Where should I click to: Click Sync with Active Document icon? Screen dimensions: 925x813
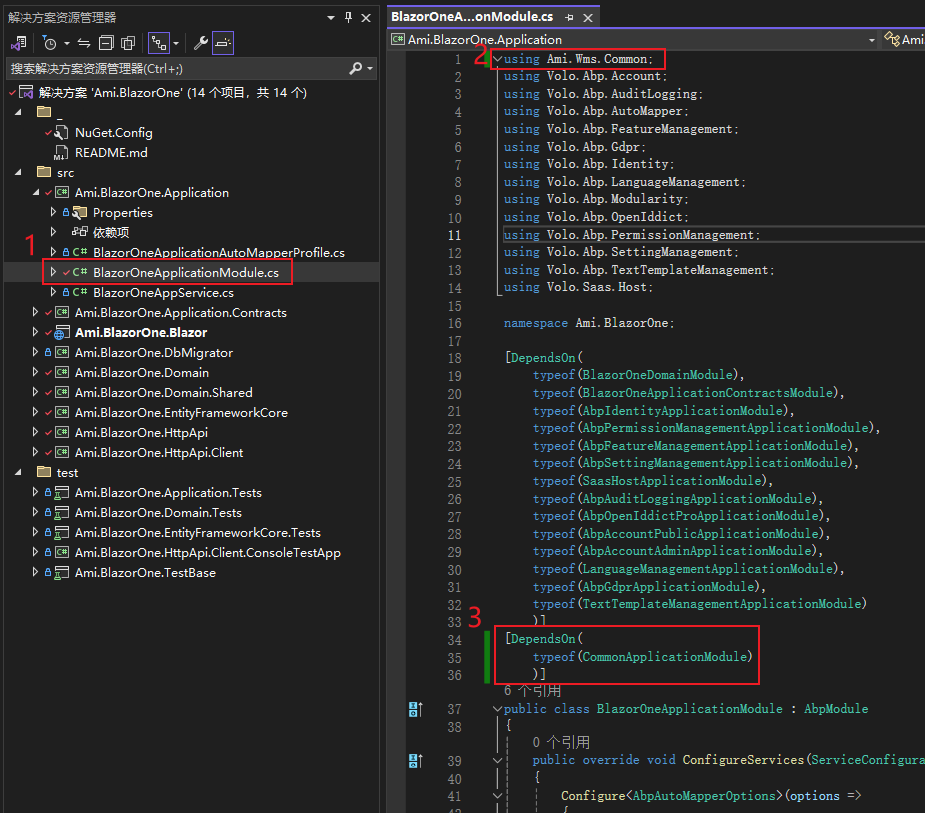coord(84,43)
